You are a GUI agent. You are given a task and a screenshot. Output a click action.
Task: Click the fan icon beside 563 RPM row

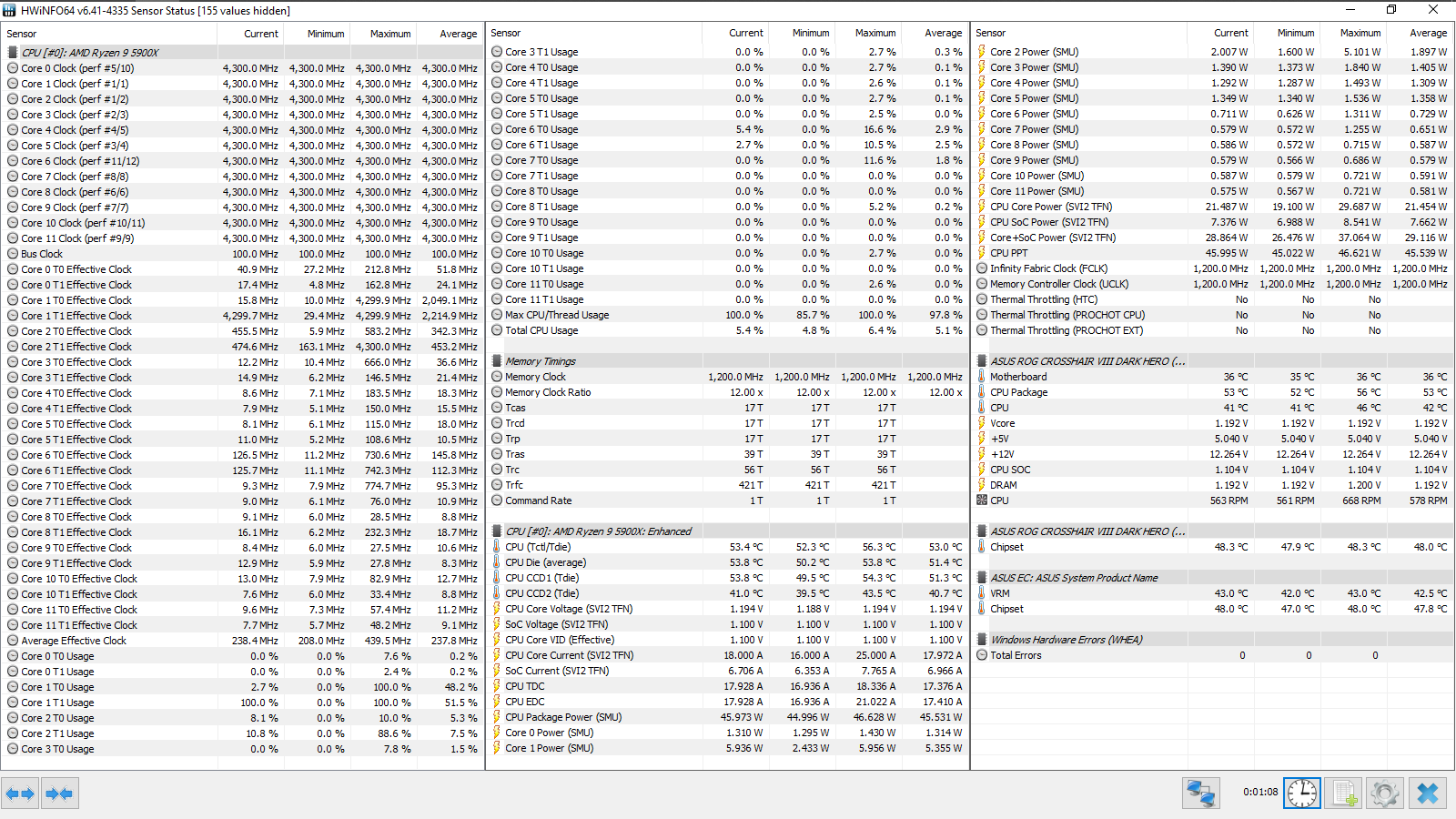point(982,500)
